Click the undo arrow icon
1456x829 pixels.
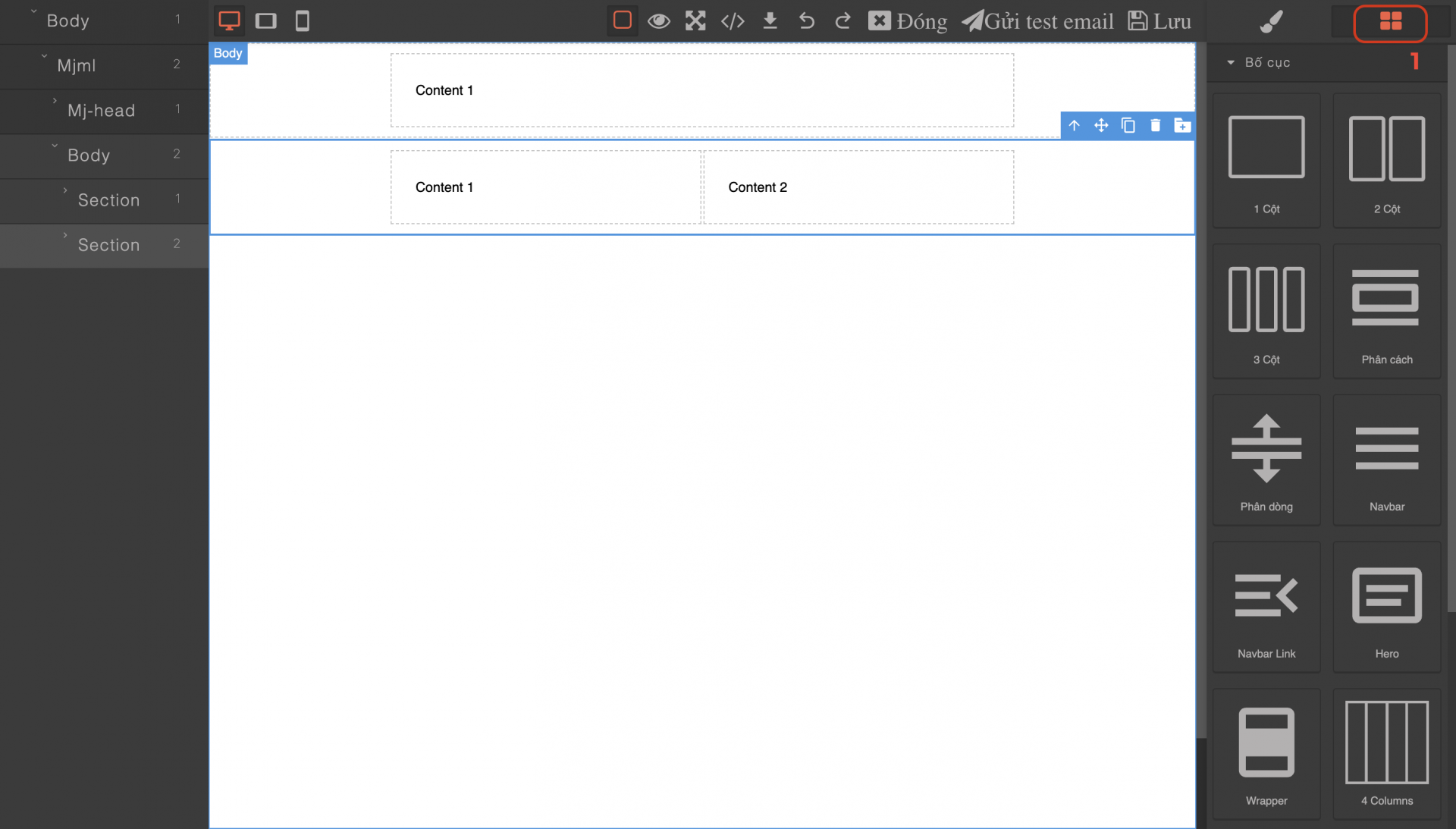pyautogui.click(x=806, y=20)
